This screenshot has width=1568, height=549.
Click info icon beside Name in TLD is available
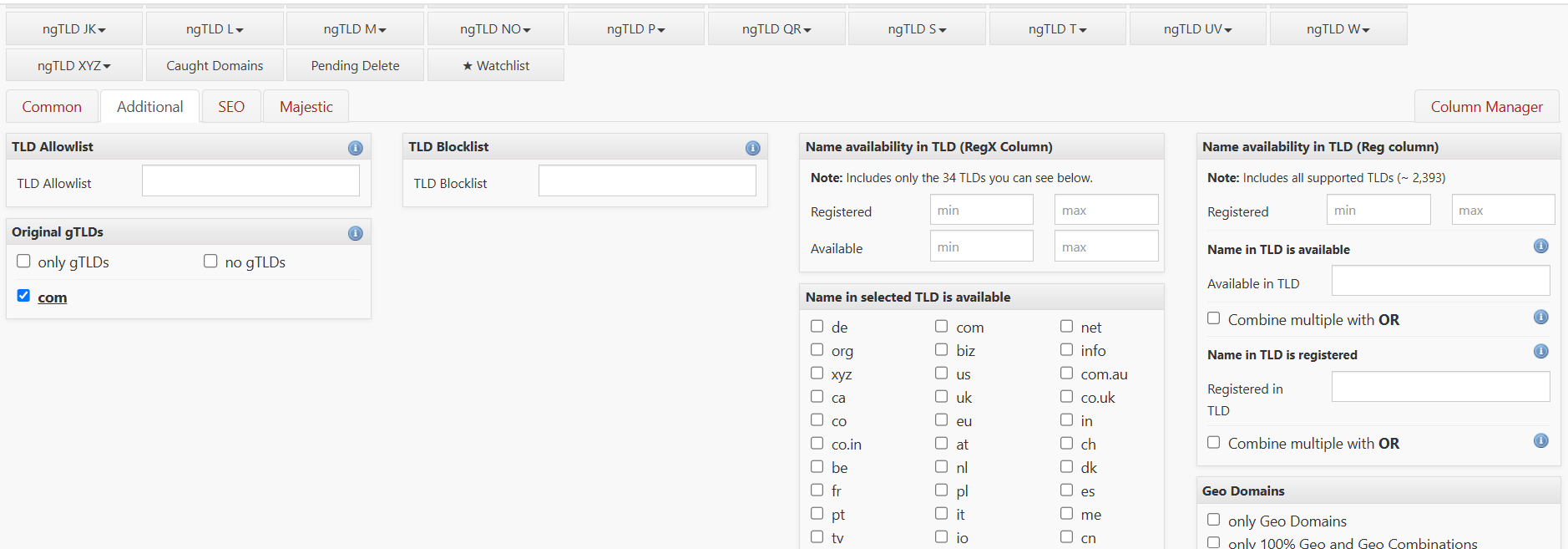point(1540,247)
